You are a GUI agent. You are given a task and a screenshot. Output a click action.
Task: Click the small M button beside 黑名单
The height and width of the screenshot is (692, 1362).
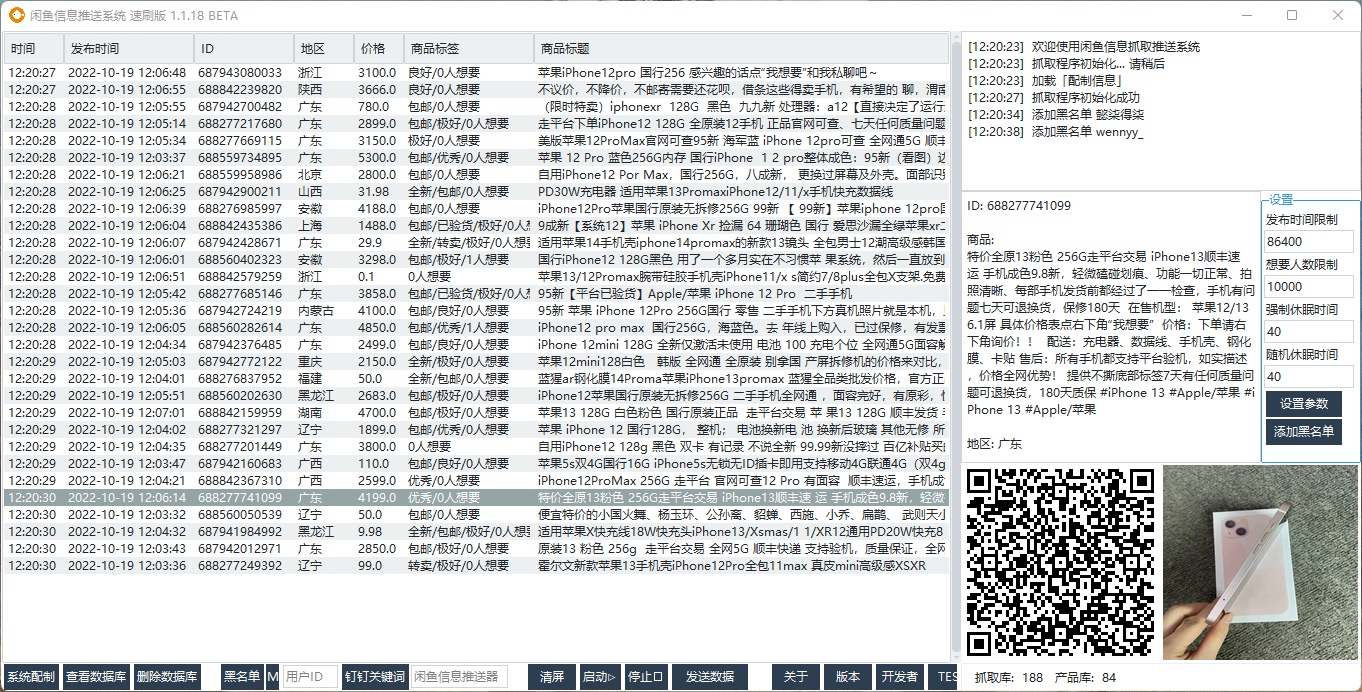[x=273, y=677]
